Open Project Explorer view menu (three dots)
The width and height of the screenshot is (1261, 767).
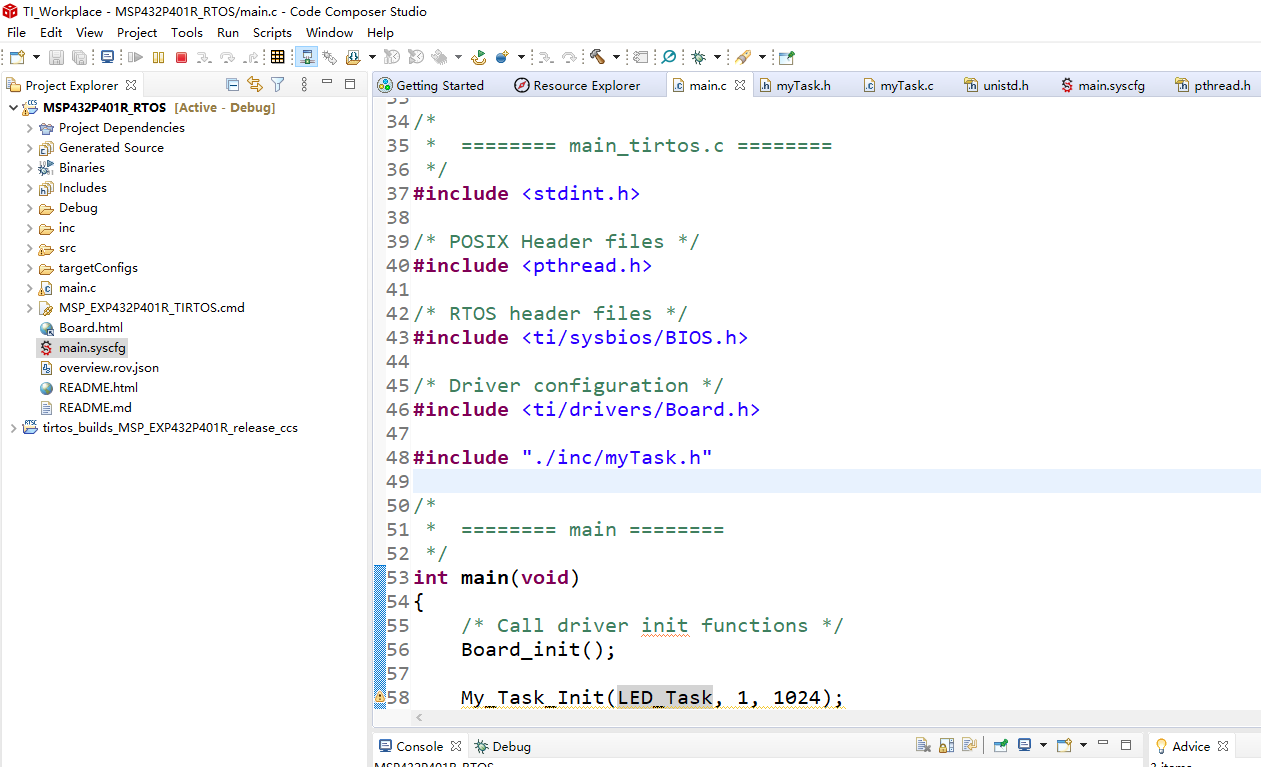tap(304, 85)
